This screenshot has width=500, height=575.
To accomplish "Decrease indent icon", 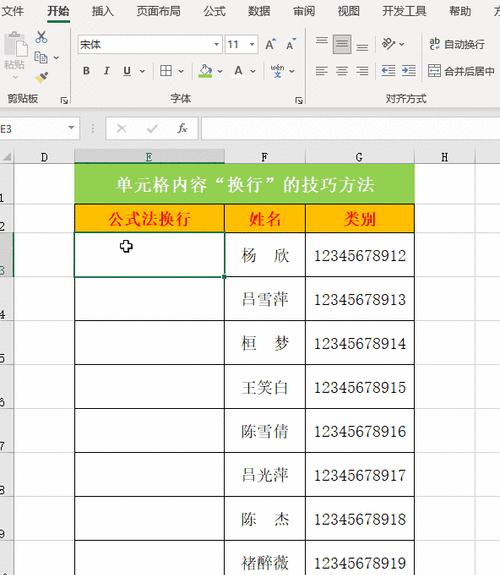I will point(388,70).
